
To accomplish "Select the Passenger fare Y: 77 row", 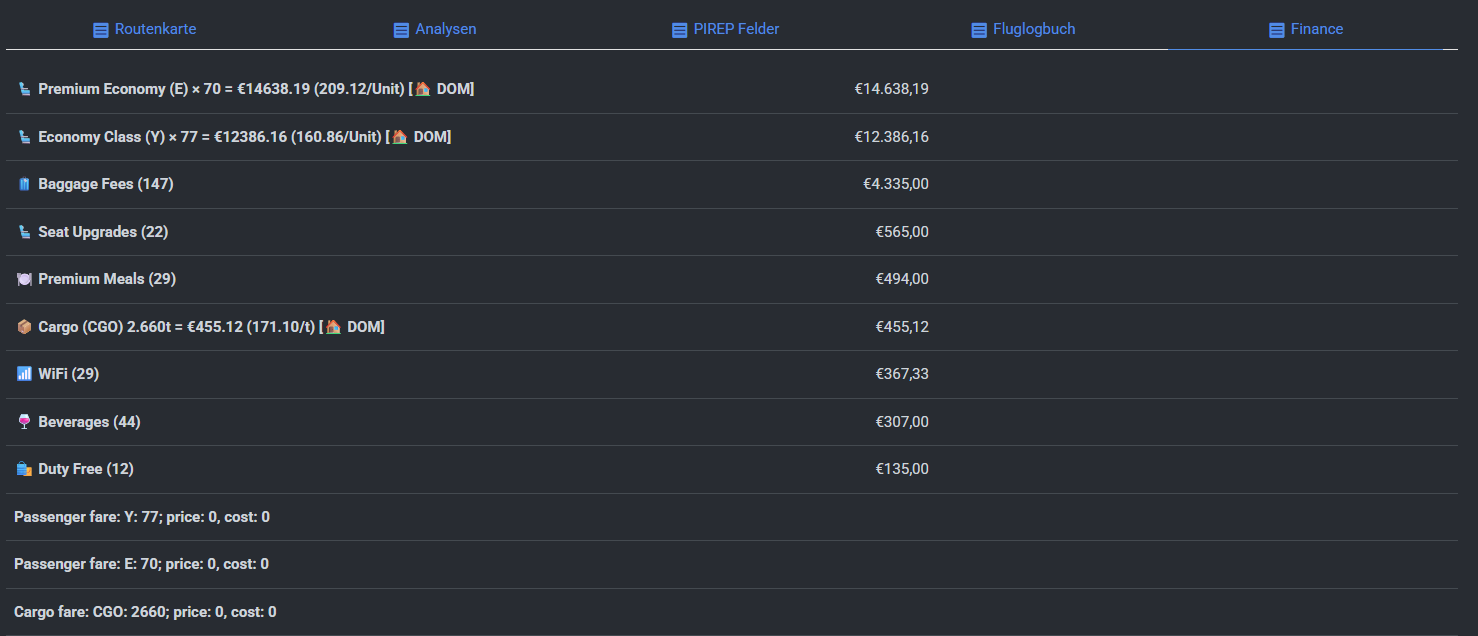I will [142, 517].
